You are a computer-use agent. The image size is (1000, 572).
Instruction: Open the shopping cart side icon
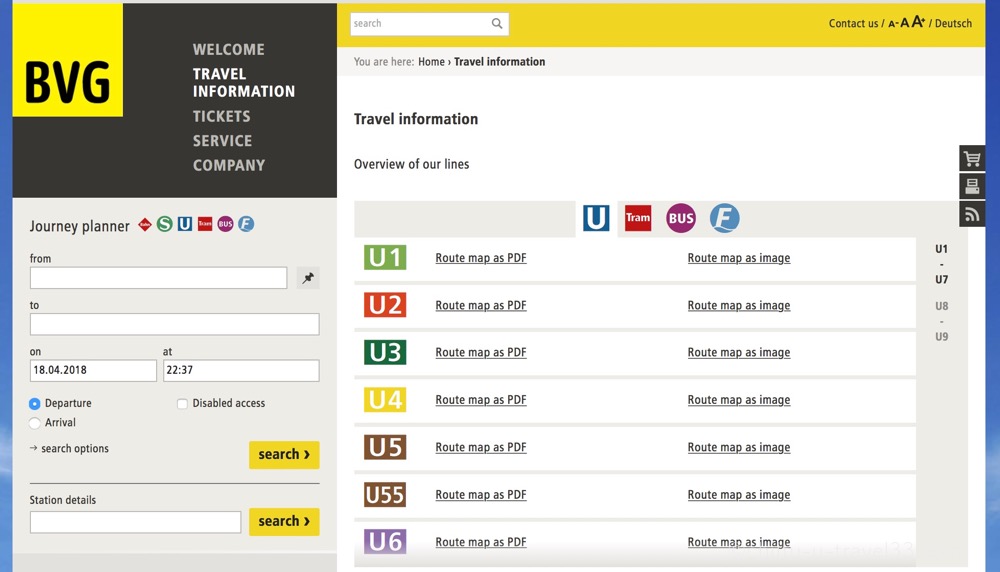(972, 158)
